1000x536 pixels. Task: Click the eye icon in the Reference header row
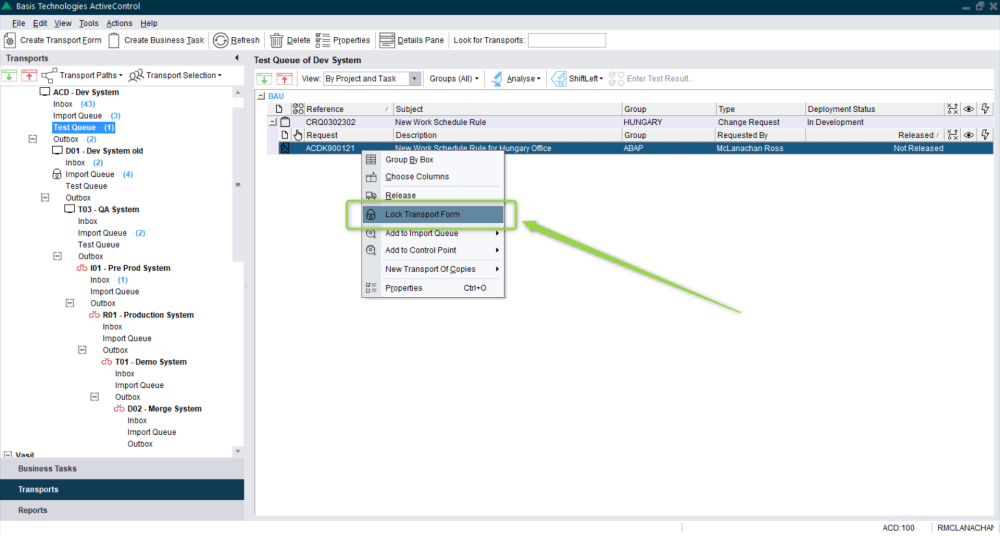tap(968, 109)
